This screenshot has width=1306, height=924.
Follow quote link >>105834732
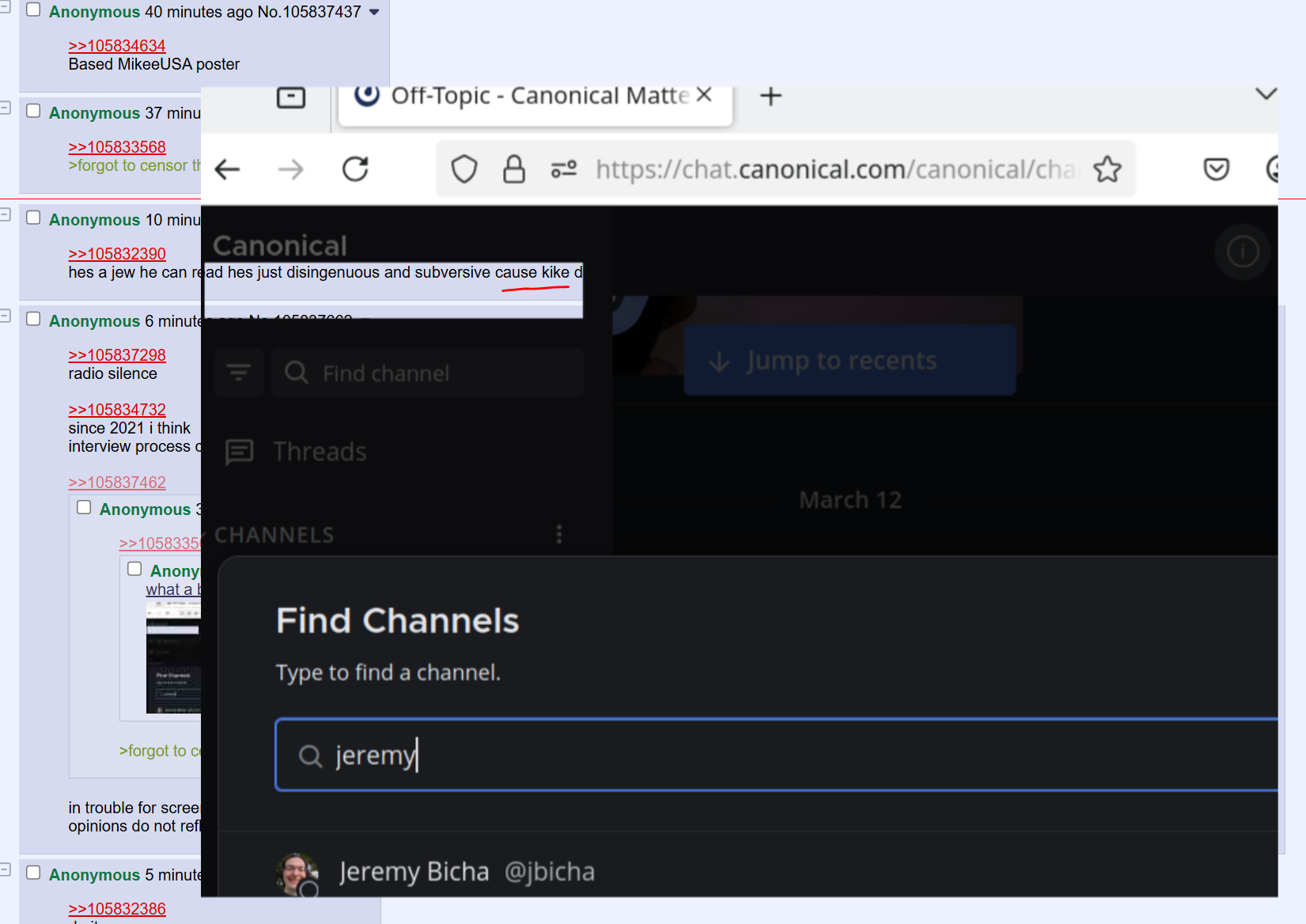117,410
